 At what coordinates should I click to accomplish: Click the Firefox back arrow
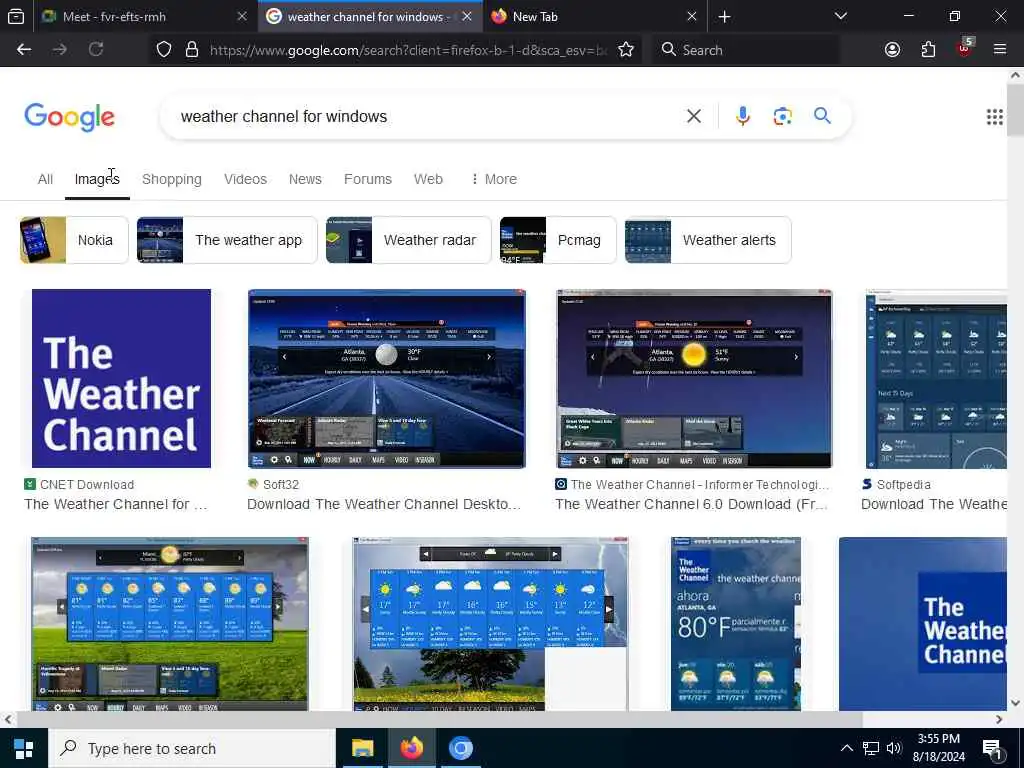24,50
